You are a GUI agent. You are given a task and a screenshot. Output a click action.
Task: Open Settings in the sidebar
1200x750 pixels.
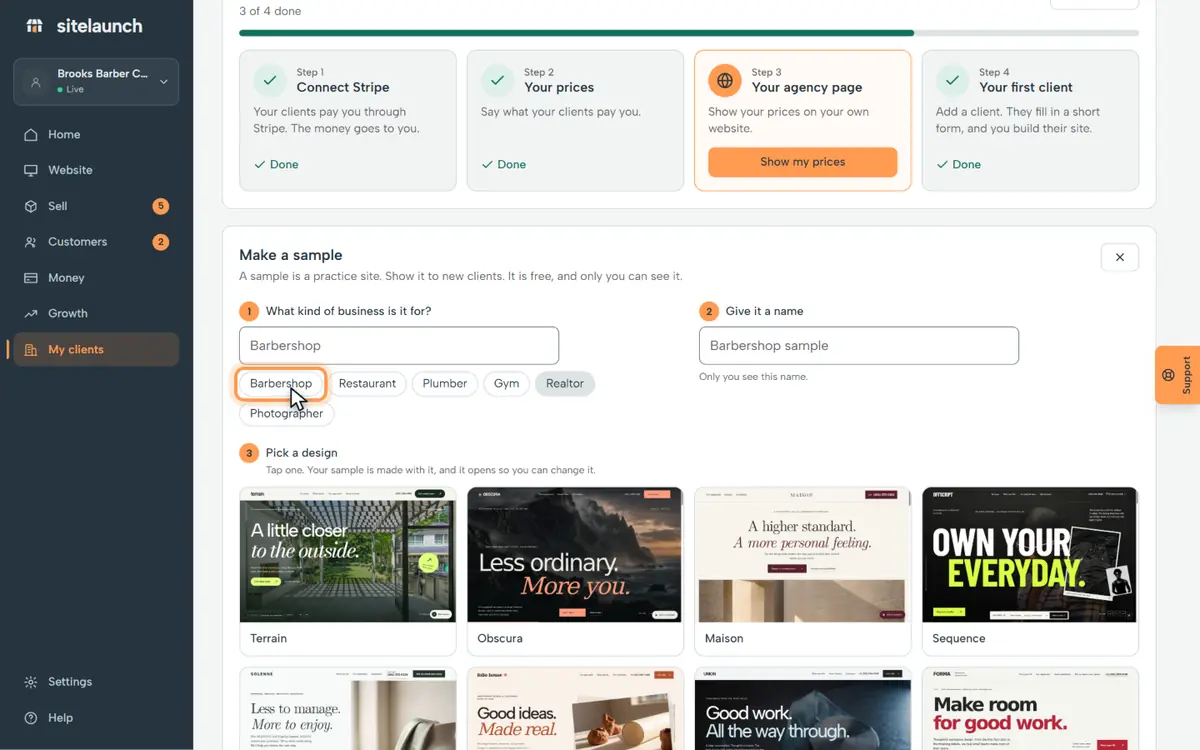tap(96, 682)
